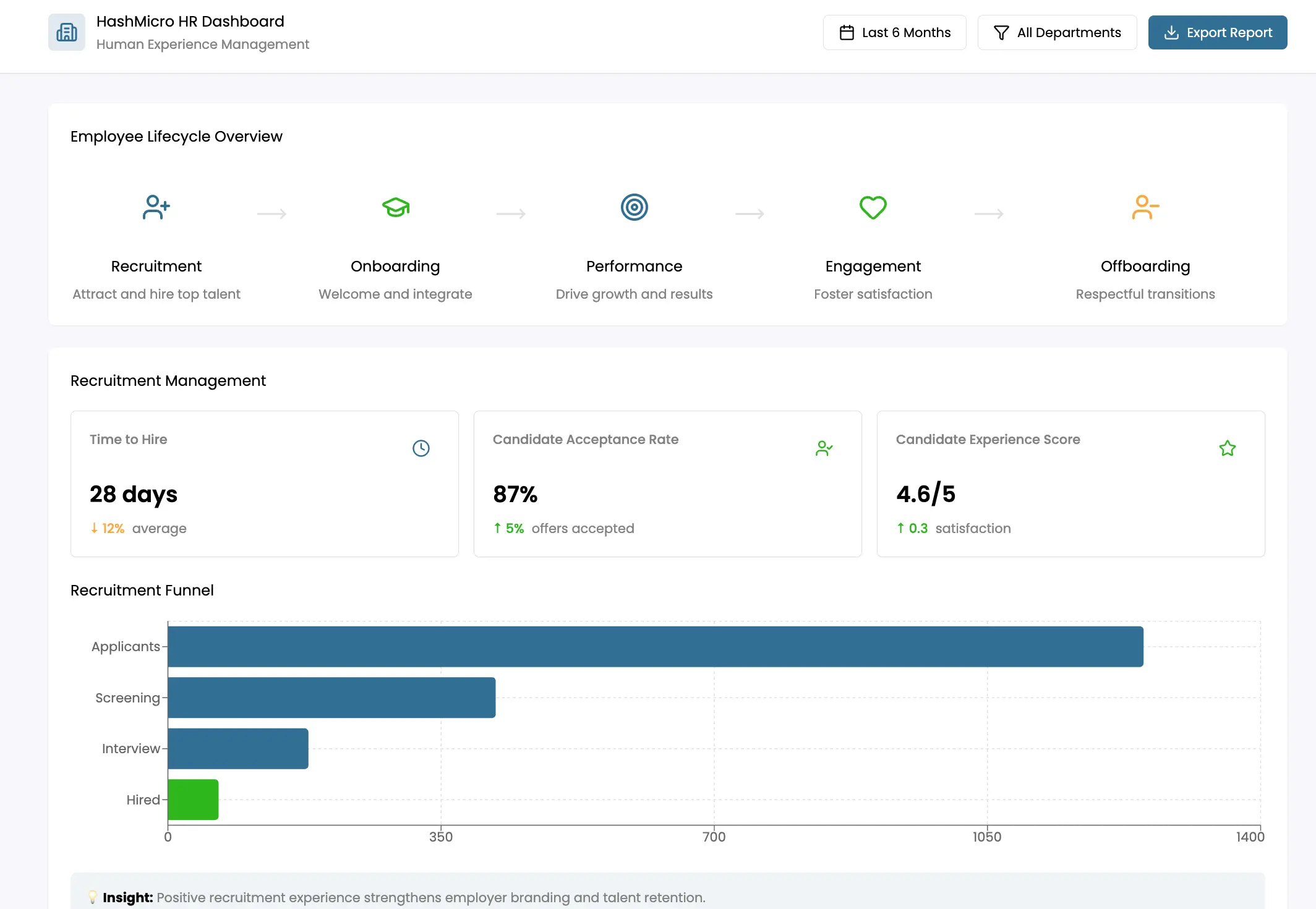Expand the Recruitment Management section
Viewport: 1316px width, 909px height.
168,380
